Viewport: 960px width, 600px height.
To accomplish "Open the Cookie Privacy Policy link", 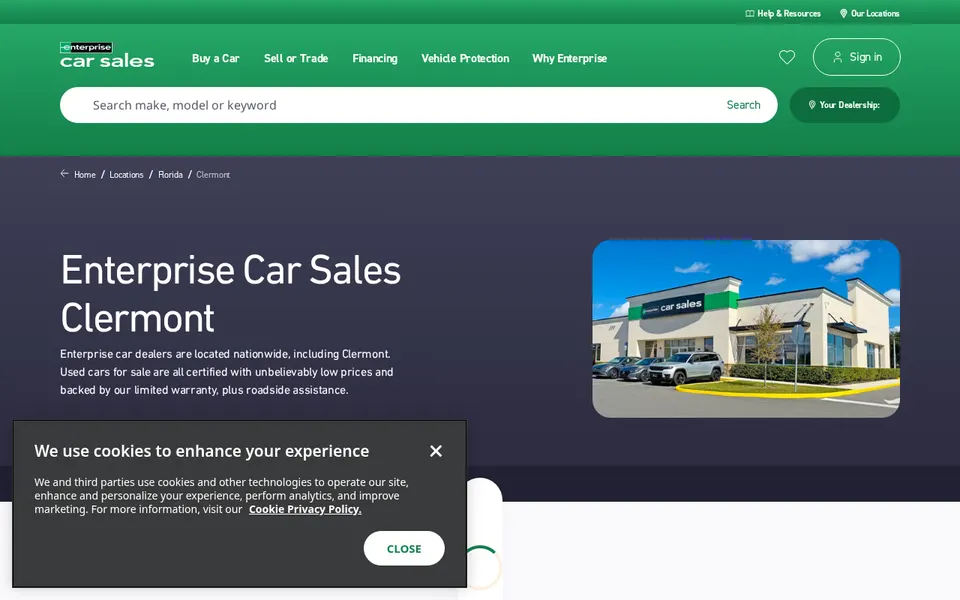I will 305,509.
